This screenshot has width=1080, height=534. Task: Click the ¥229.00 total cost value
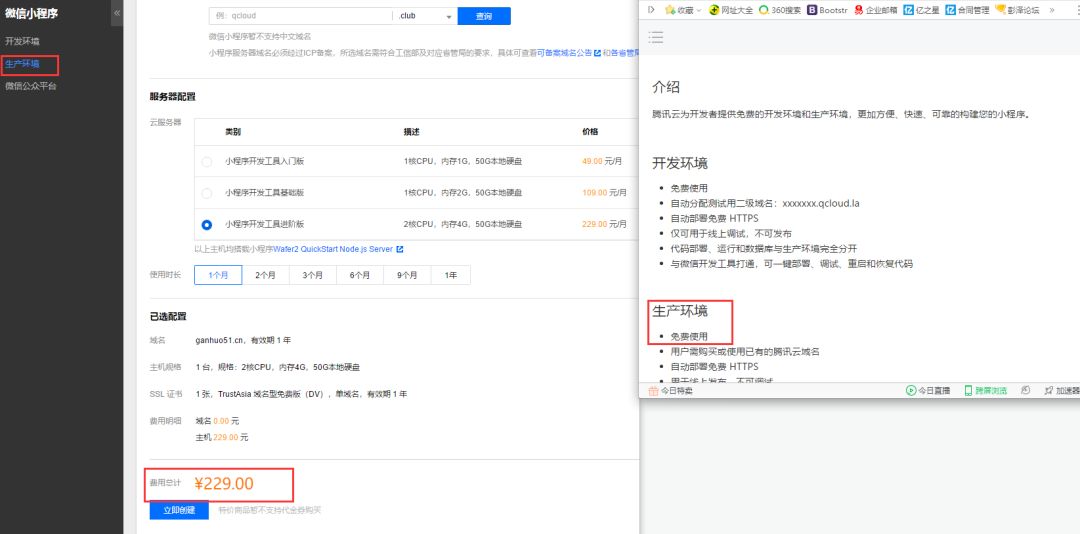[x=224, y=484]
